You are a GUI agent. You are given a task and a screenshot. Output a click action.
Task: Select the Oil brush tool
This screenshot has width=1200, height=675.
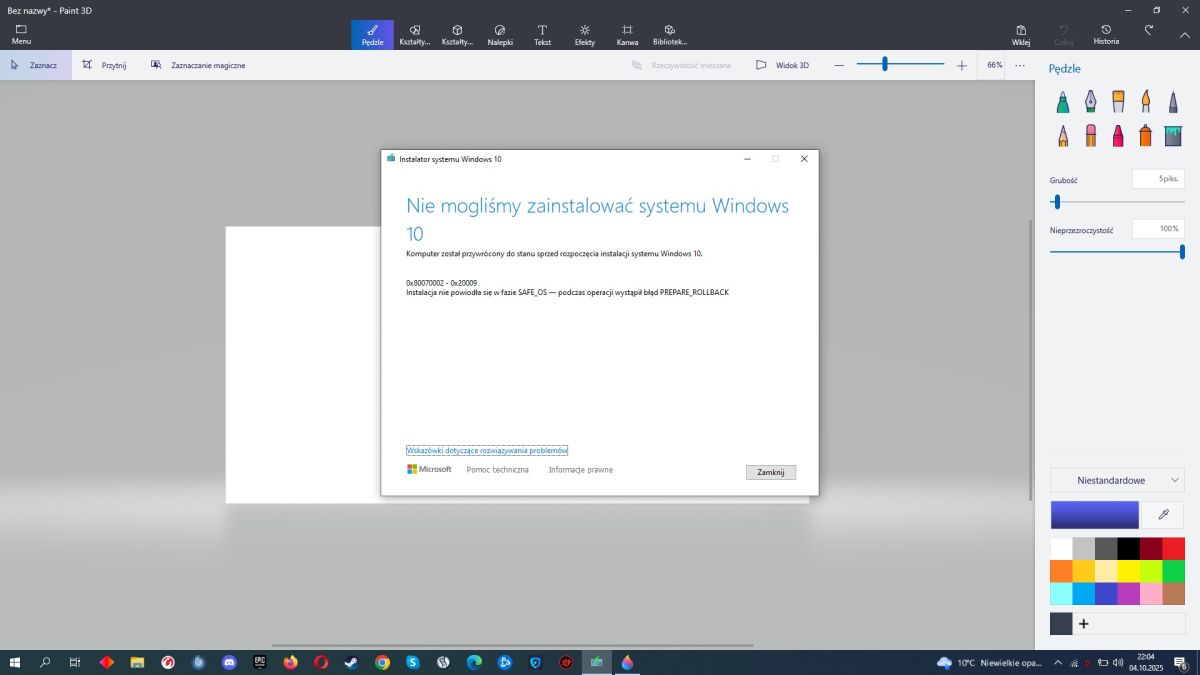coord(1118,101)
